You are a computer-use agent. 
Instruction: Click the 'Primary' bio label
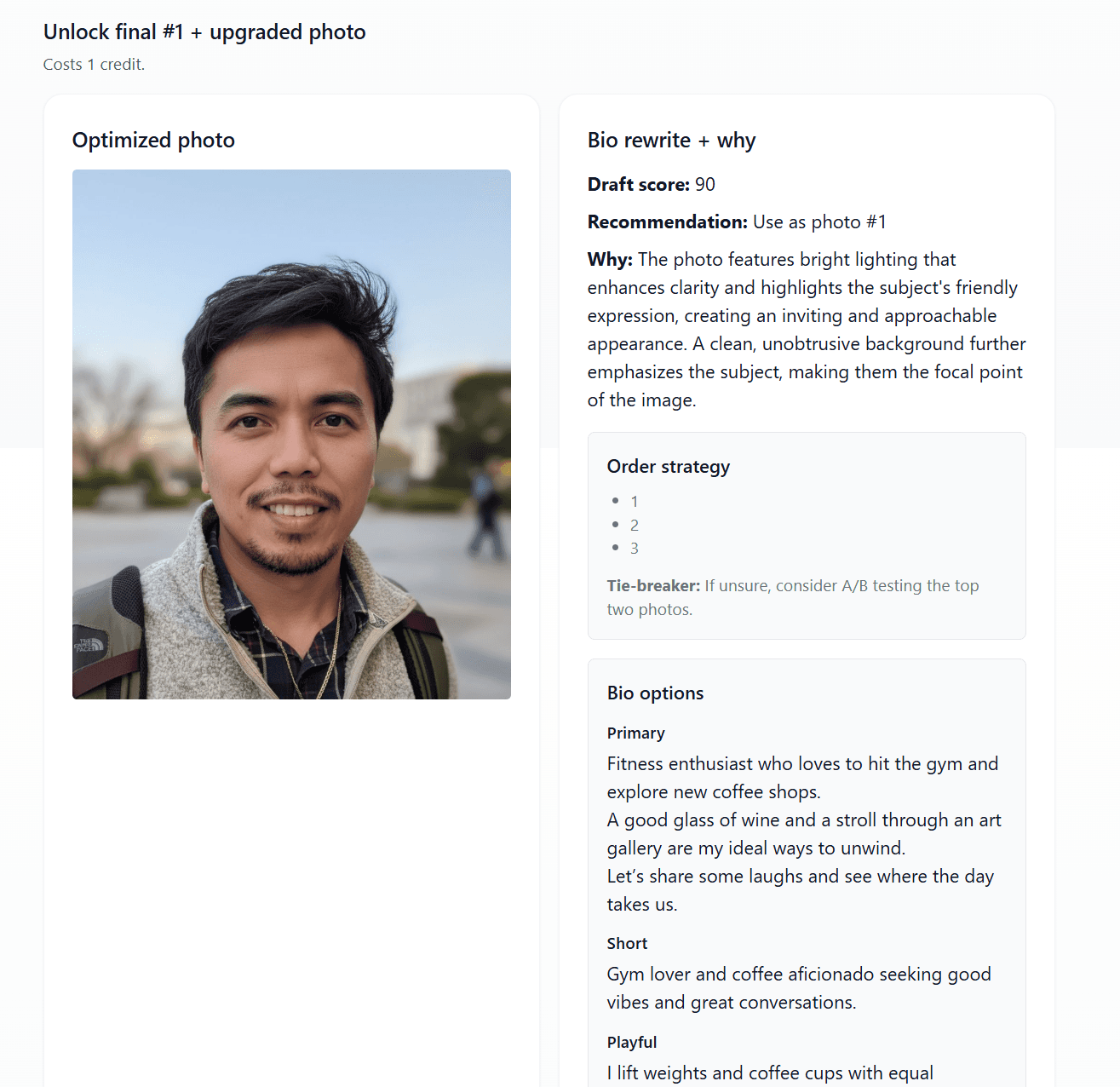(635, 733)
